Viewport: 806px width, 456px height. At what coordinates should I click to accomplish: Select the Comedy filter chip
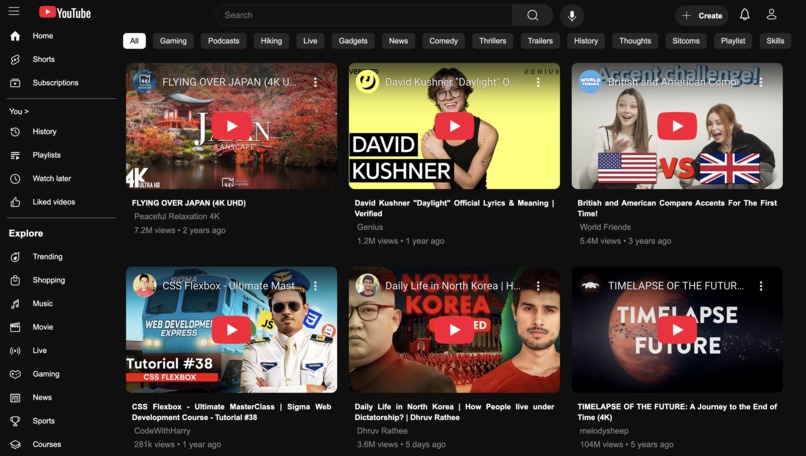pos(444,41)
